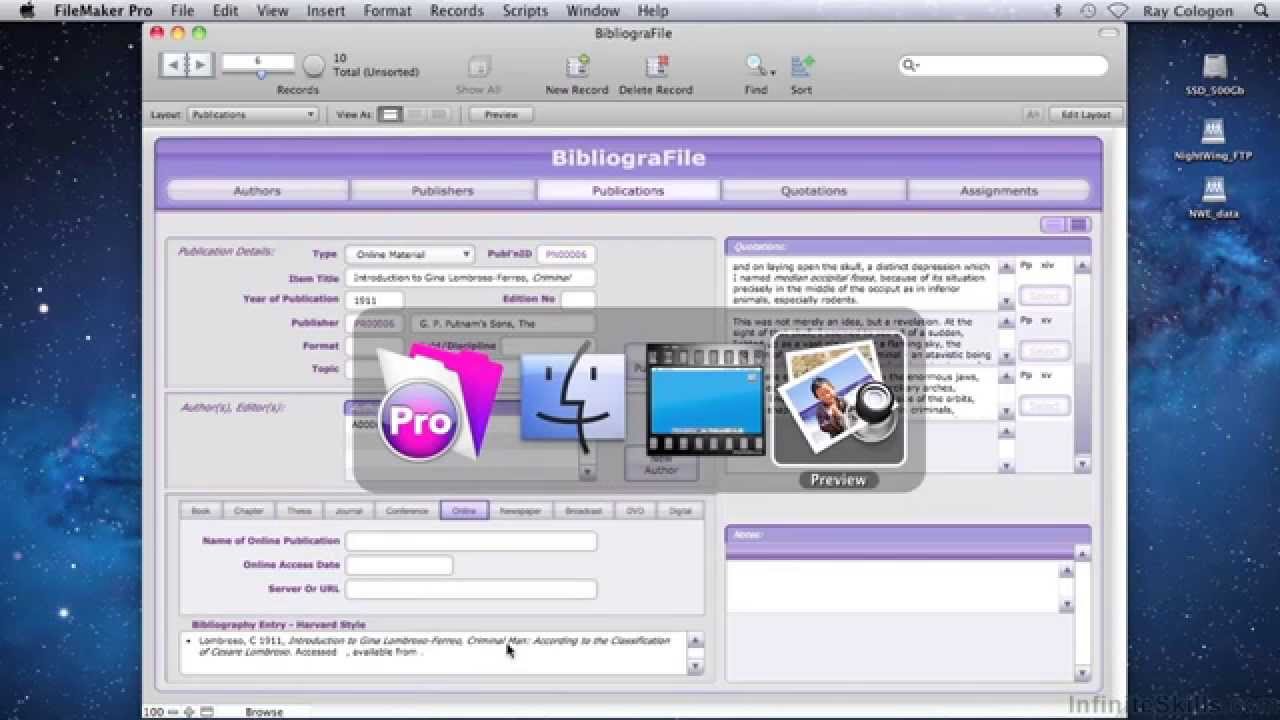Switch to the Quotations tab
Screen dimensions: 1280x720
[814, 190]
